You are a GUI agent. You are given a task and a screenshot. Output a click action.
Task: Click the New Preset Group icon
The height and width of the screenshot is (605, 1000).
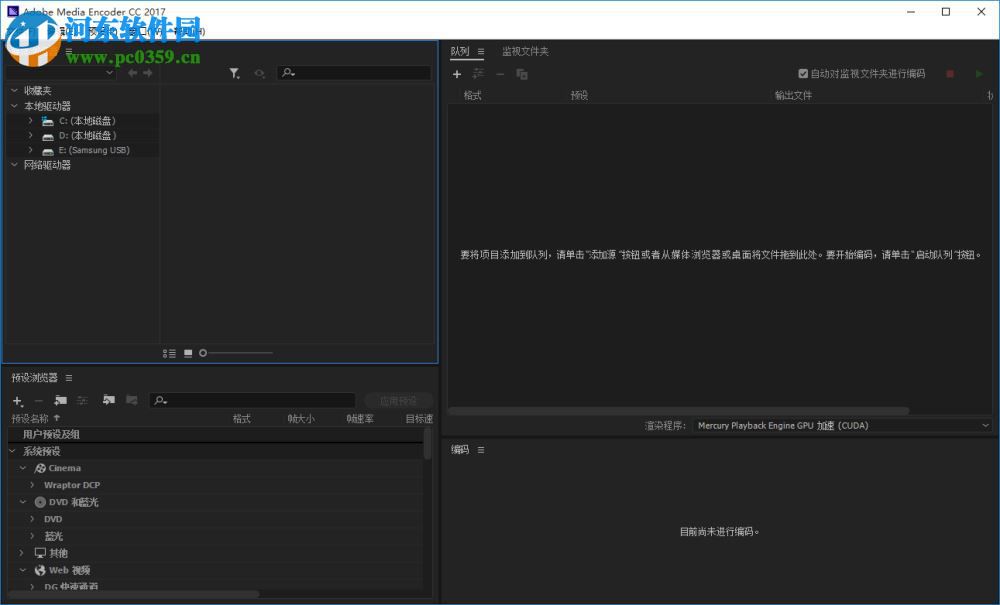(x=60, y=400)
